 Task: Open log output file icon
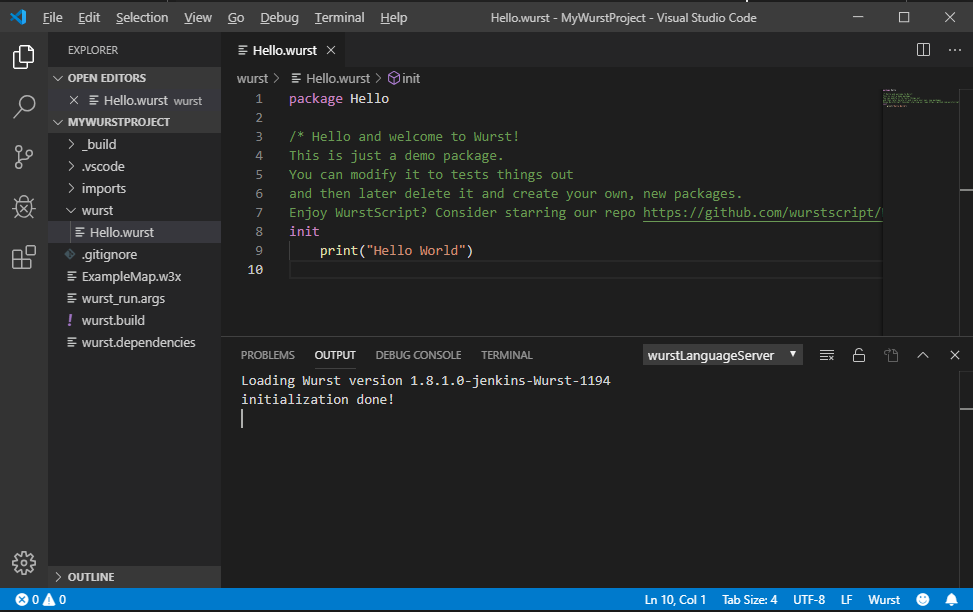pos(891,355)
